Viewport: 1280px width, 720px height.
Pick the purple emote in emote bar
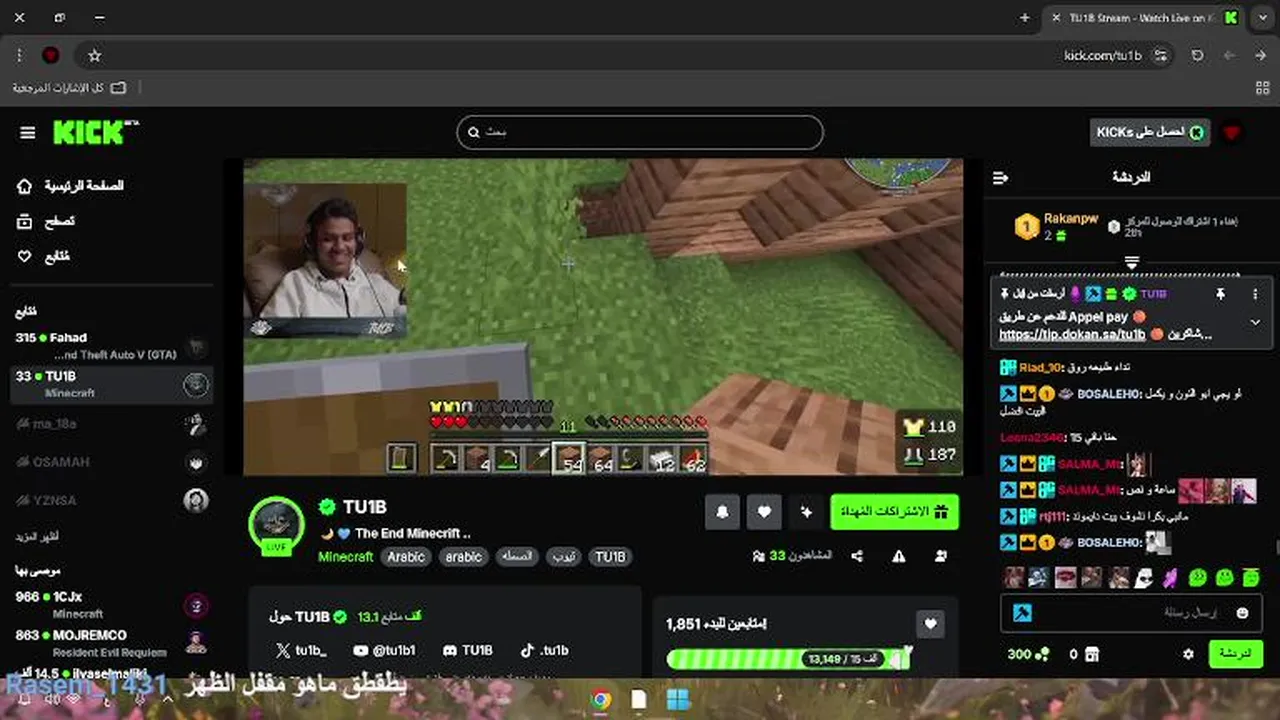point(1171,577)
